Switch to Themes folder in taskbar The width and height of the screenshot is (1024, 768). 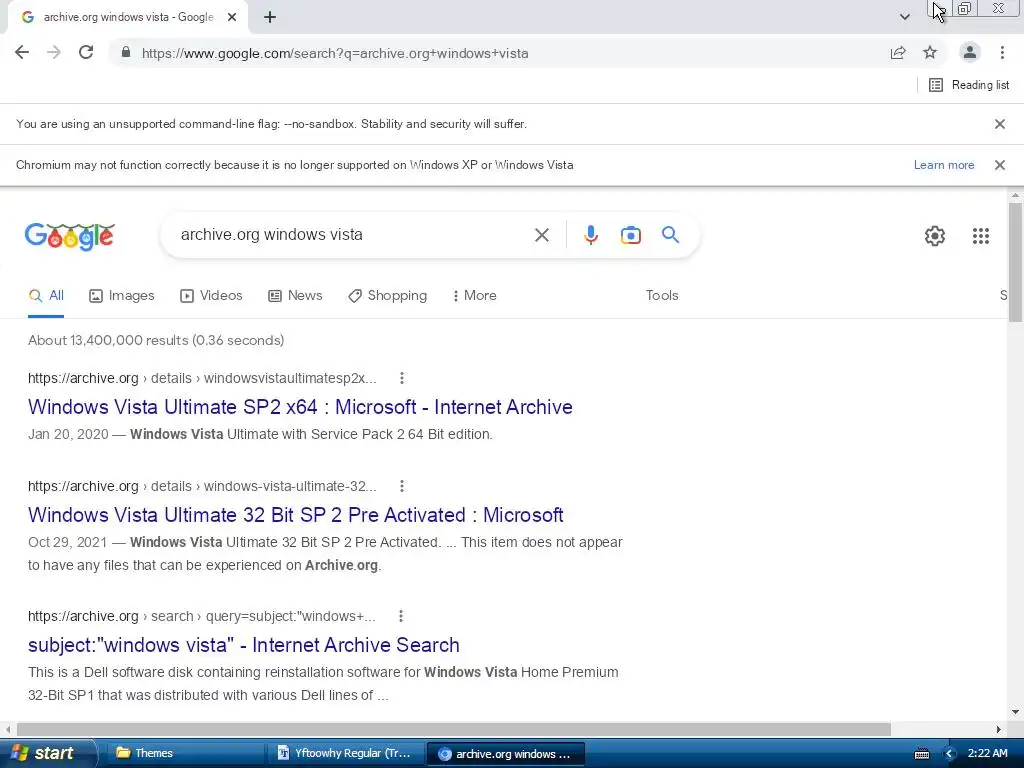(184, 753)
